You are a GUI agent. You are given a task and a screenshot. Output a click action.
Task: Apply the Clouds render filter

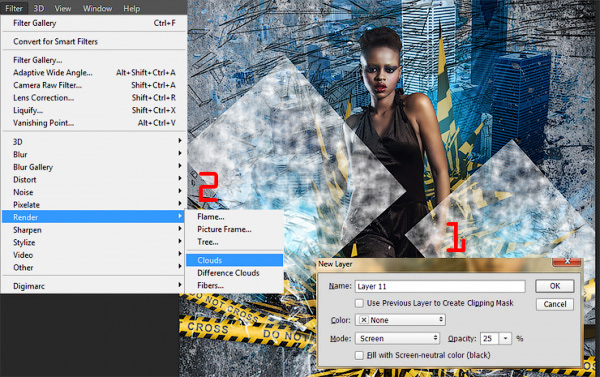234,260
